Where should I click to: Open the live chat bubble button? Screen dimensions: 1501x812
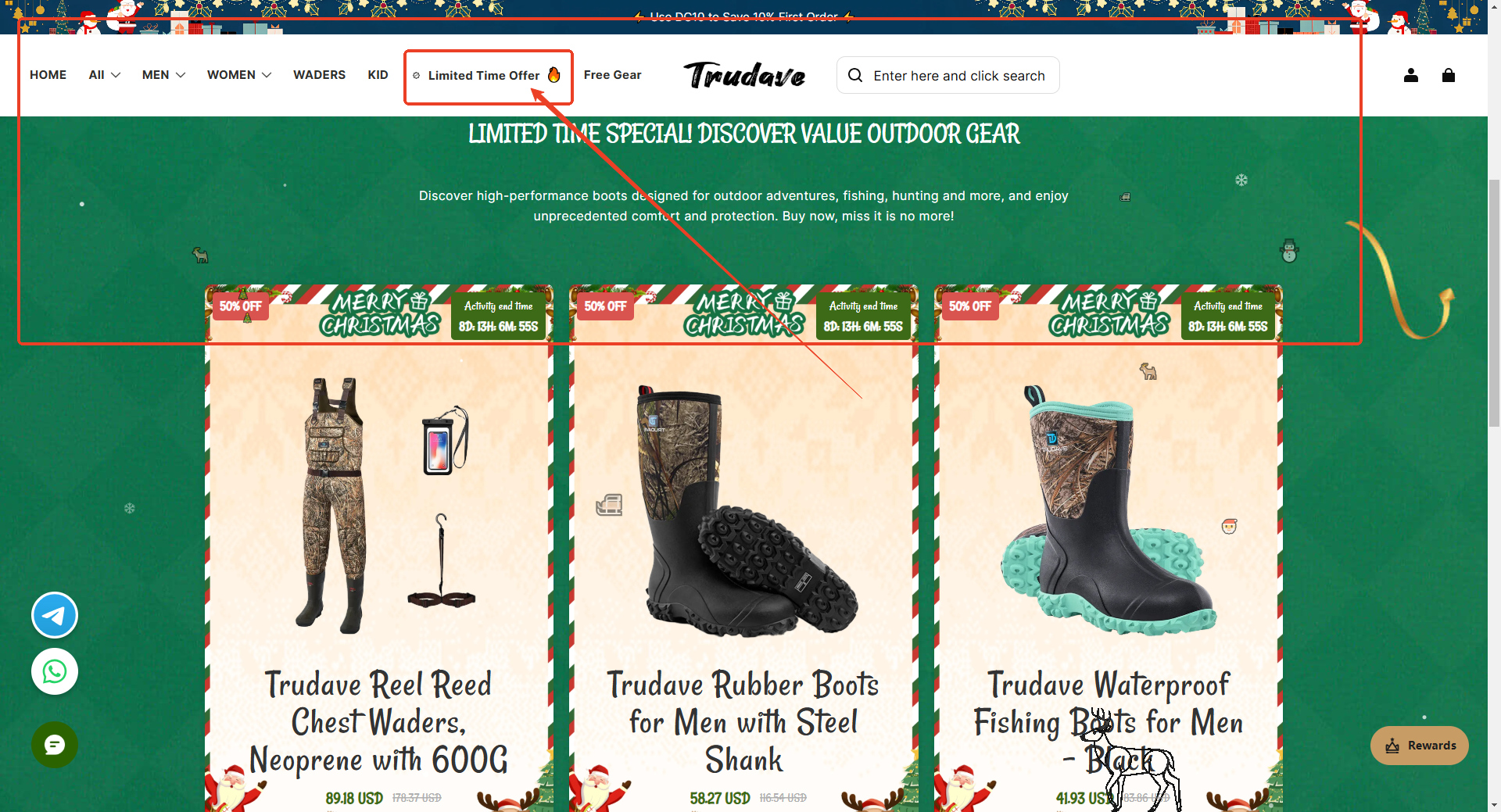coord(55,745)
